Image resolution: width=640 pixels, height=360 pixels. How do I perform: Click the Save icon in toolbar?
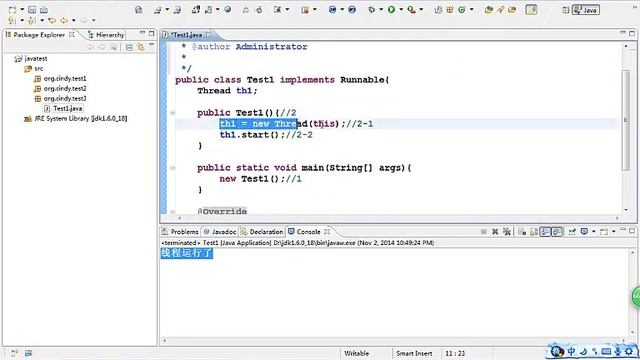(x=32, y=9)
